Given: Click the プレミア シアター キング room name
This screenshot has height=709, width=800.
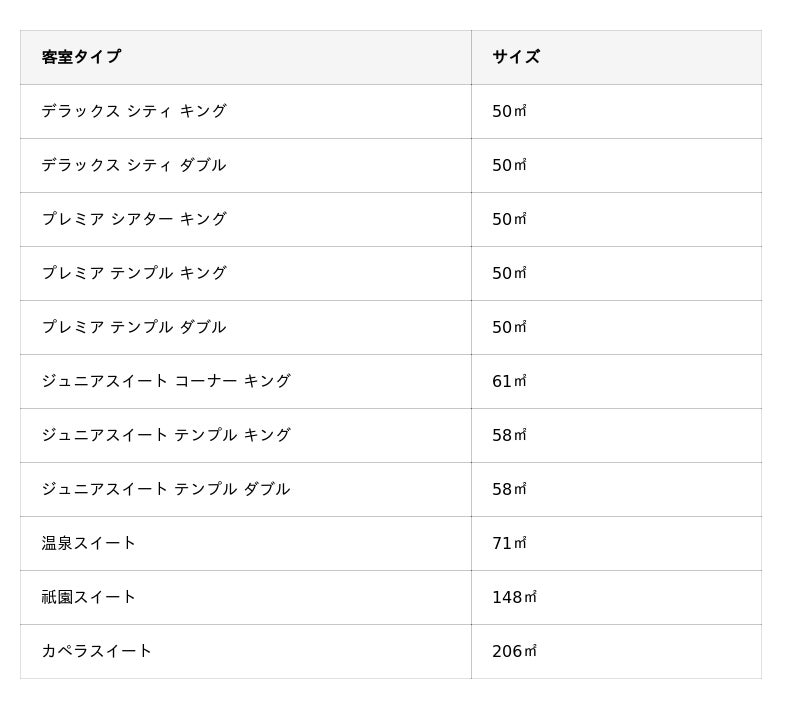Looking at the screenshot, I should [134, 219].
